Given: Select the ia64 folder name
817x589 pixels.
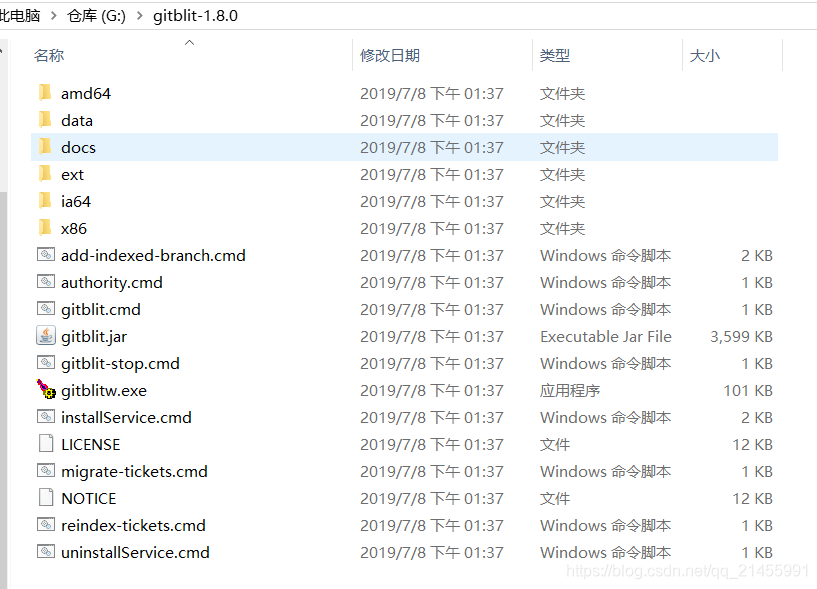Looking at the screenshot, I should pos(76,201).
